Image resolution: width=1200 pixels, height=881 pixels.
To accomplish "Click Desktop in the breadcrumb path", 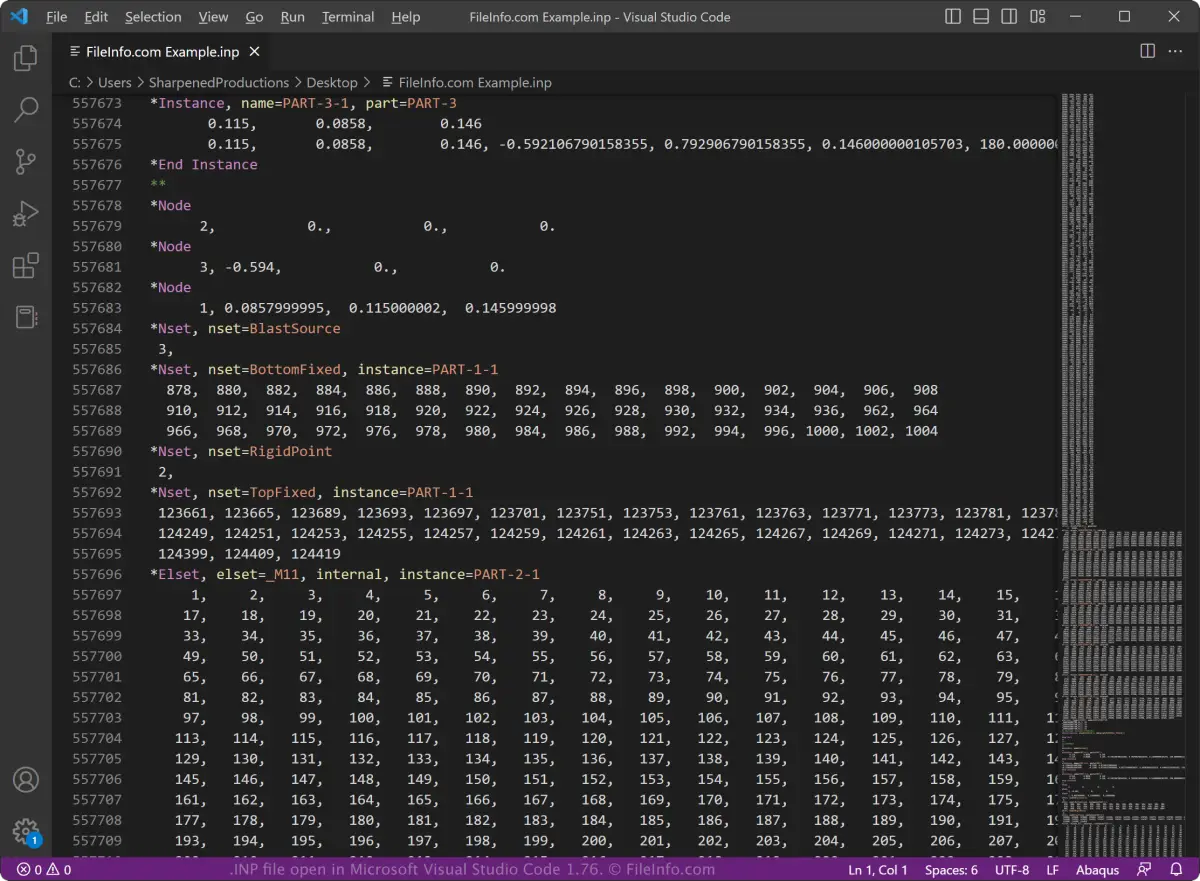I will [x=332, y=83].
